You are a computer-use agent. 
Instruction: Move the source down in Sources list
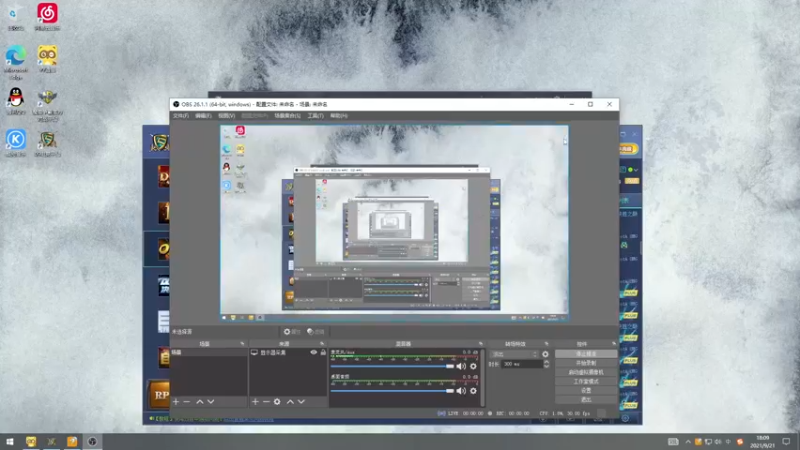click(x=301, y=402)
